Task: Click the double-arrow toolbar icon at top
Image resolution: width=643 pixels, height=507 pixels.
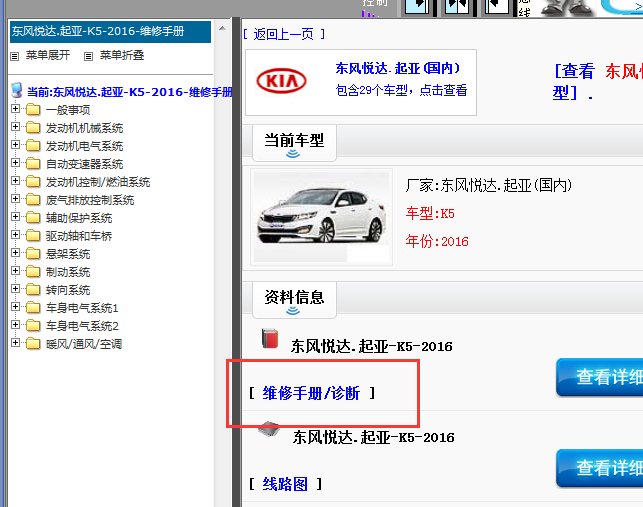Action: [457, 7]
